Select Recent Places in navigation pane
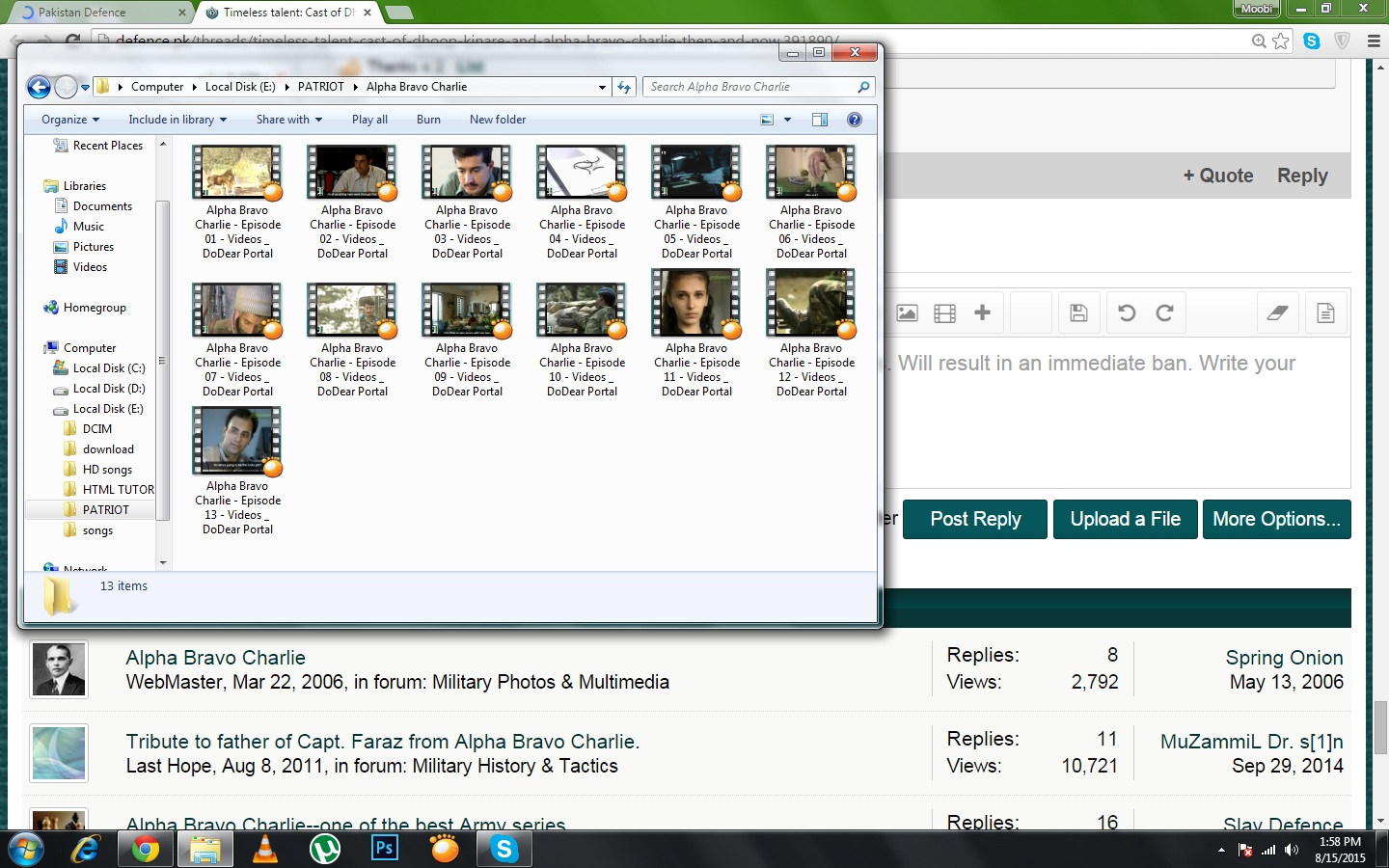This screenshot has height=868, width=1389. pos(97,146)
